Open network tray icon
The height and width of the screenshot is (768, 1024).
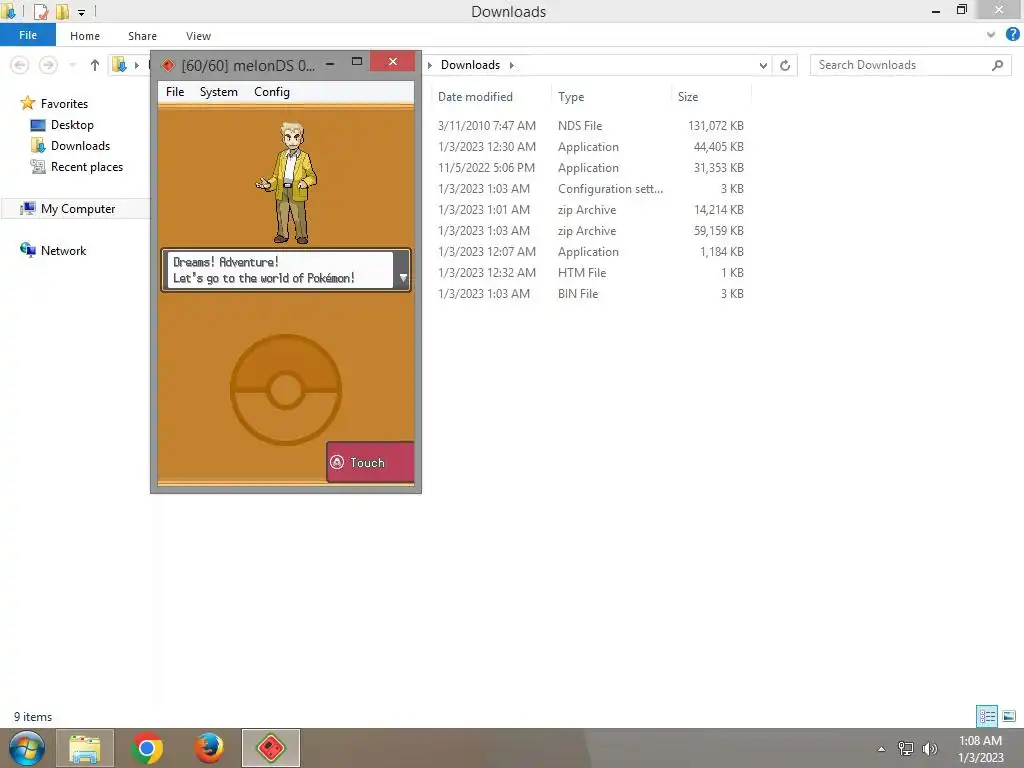tap(906, 748)
